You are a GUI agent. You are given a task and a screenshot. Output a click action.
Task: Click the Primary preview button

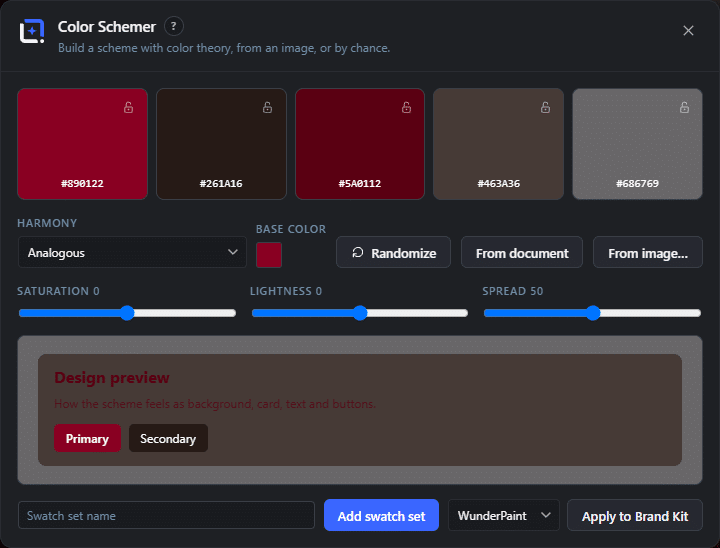click(x=87, y=438)
